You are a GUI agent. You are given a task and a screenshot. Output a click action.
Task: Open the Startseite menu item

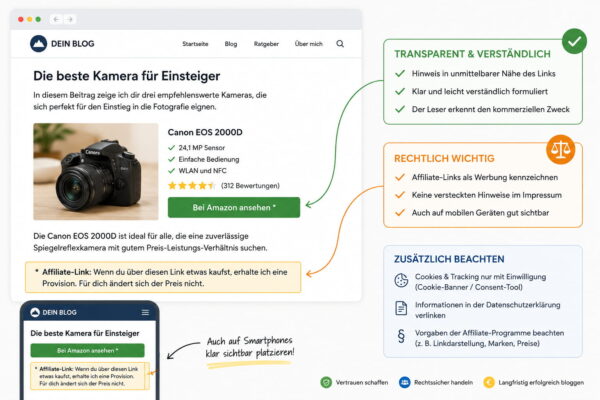pyautogui.click(x=195, y=44)
